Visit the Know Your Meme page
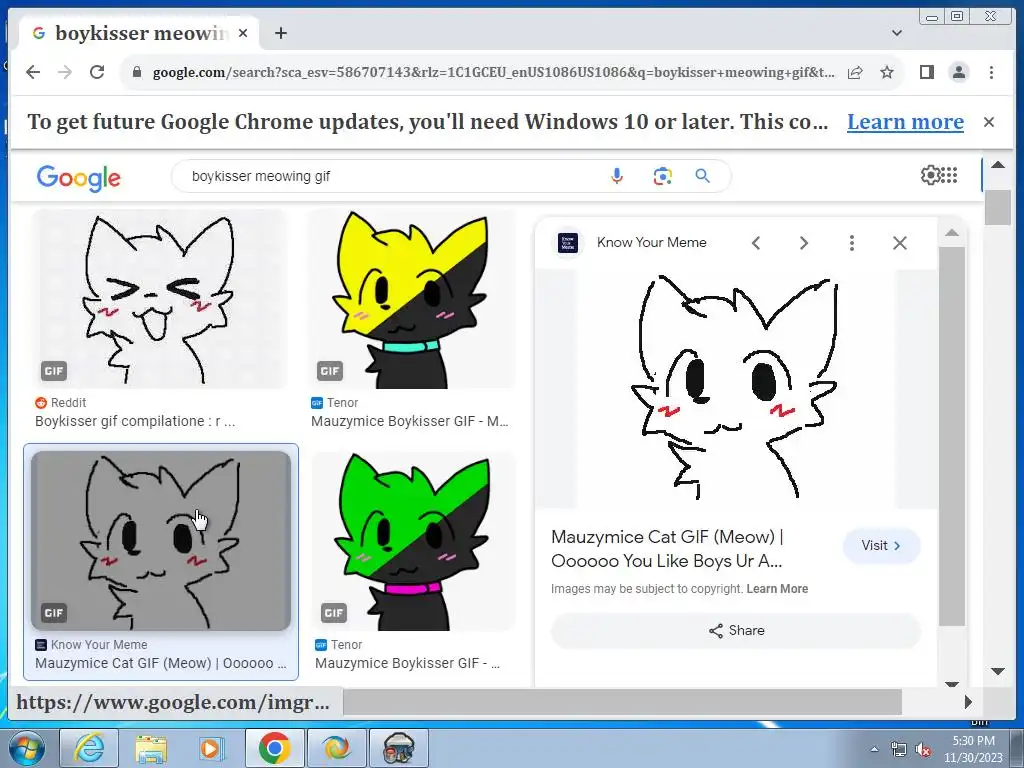Image resolution: width=1024 pixels, height=768 pixels. click(x=881, y=545)
